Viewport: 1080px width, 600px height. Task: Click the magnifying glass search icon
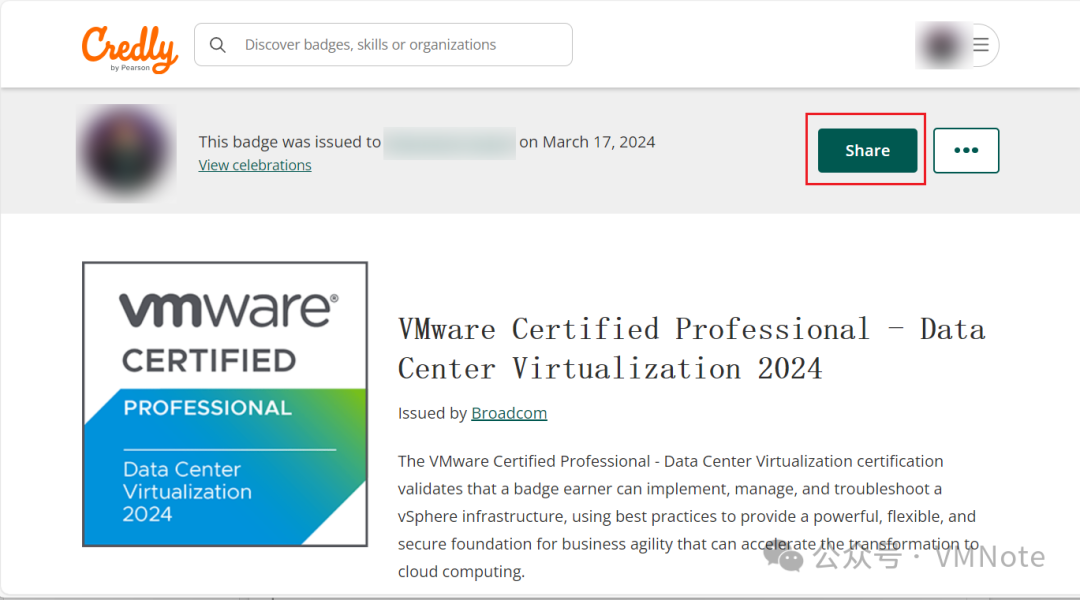click(x=218, y=45)
